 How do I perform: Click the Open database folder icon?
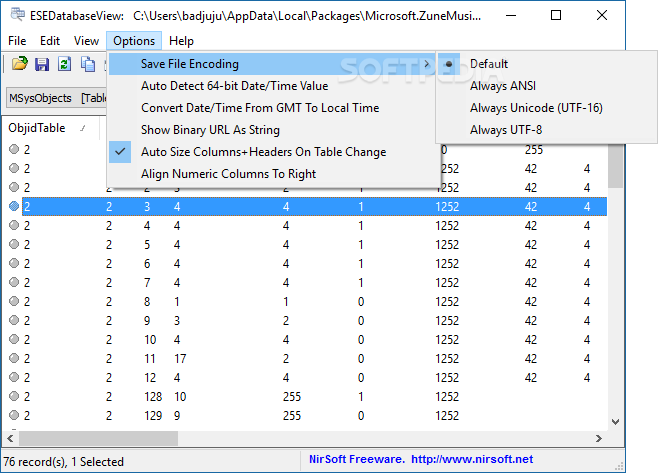coord(19,64)
